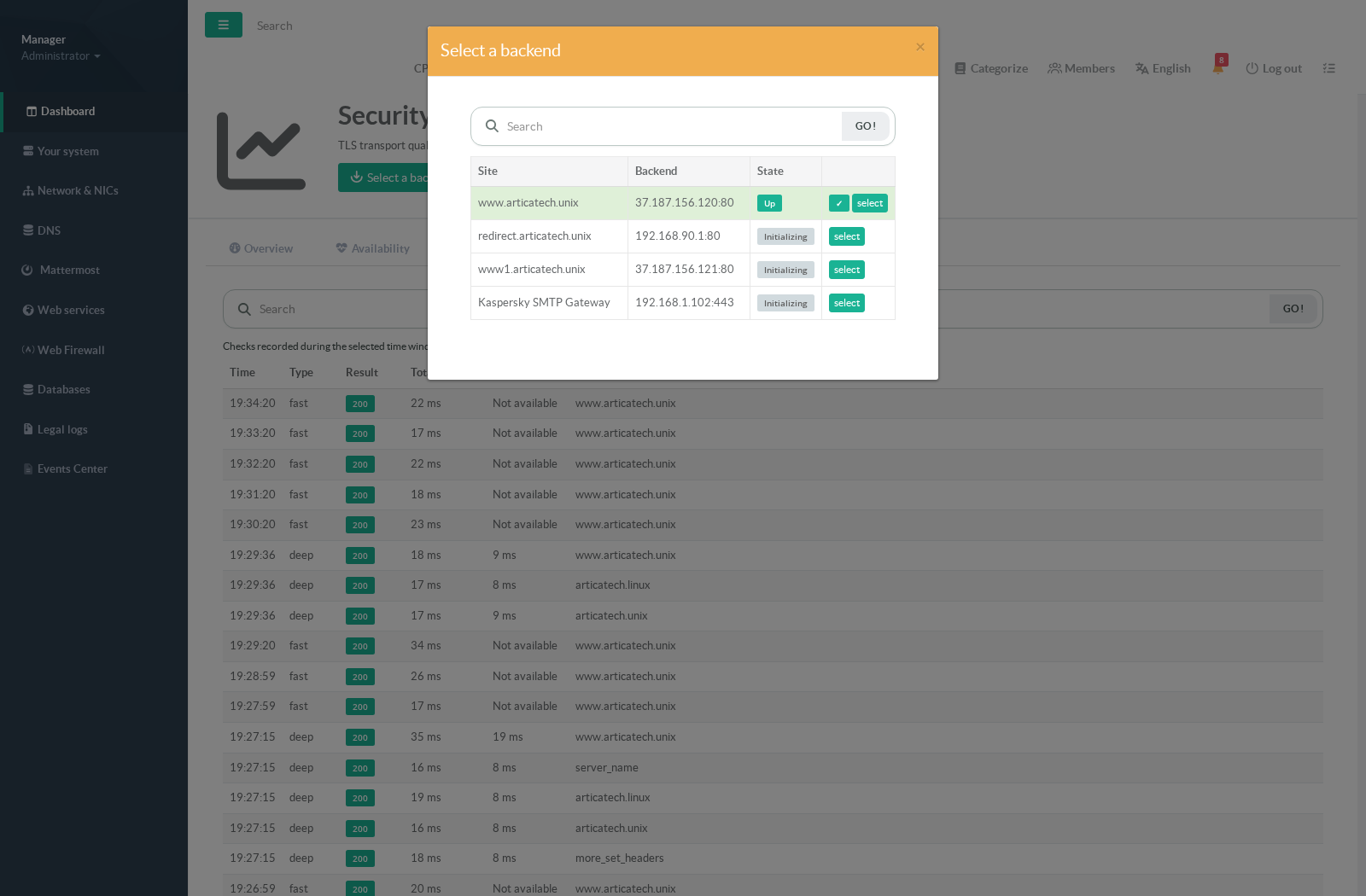Open Databases in sidebar
This screenshot has width=1366, height=896.
[94, 389]
